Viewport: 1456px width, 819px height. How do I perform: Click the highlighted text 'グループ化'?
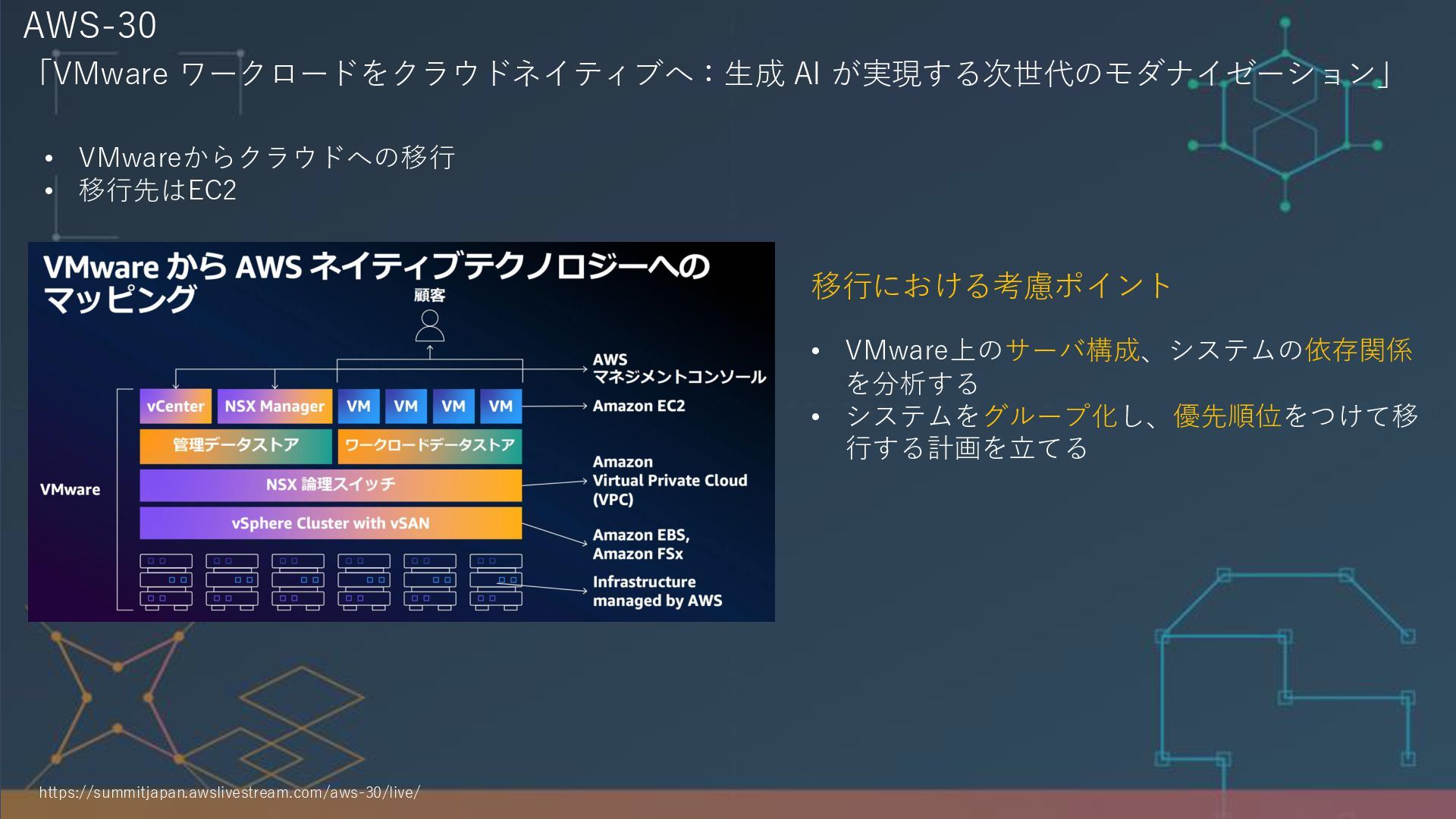pos(1050,416)
